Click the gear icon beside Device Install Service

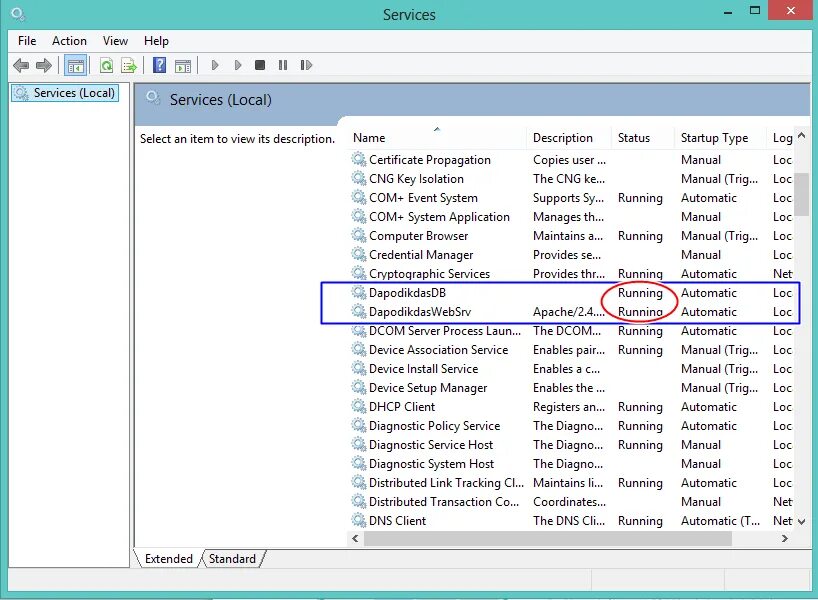358,368
